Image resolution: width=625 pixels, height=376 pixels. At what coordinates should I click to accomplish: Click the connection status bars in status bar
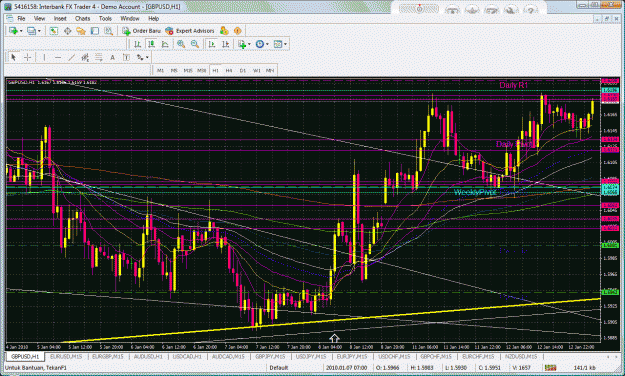click(550, 367)
